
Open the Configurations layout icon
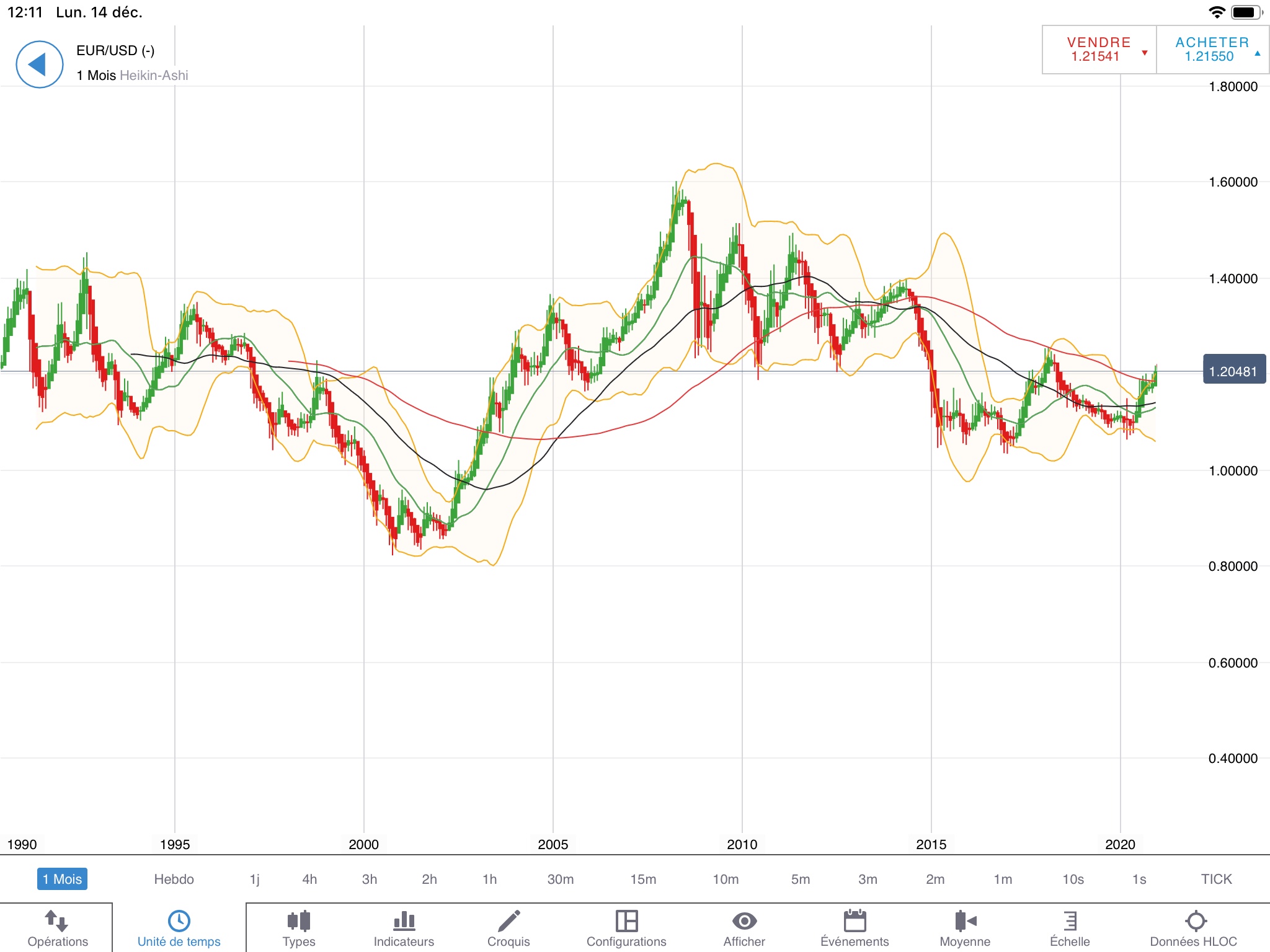tap(626, 921)
